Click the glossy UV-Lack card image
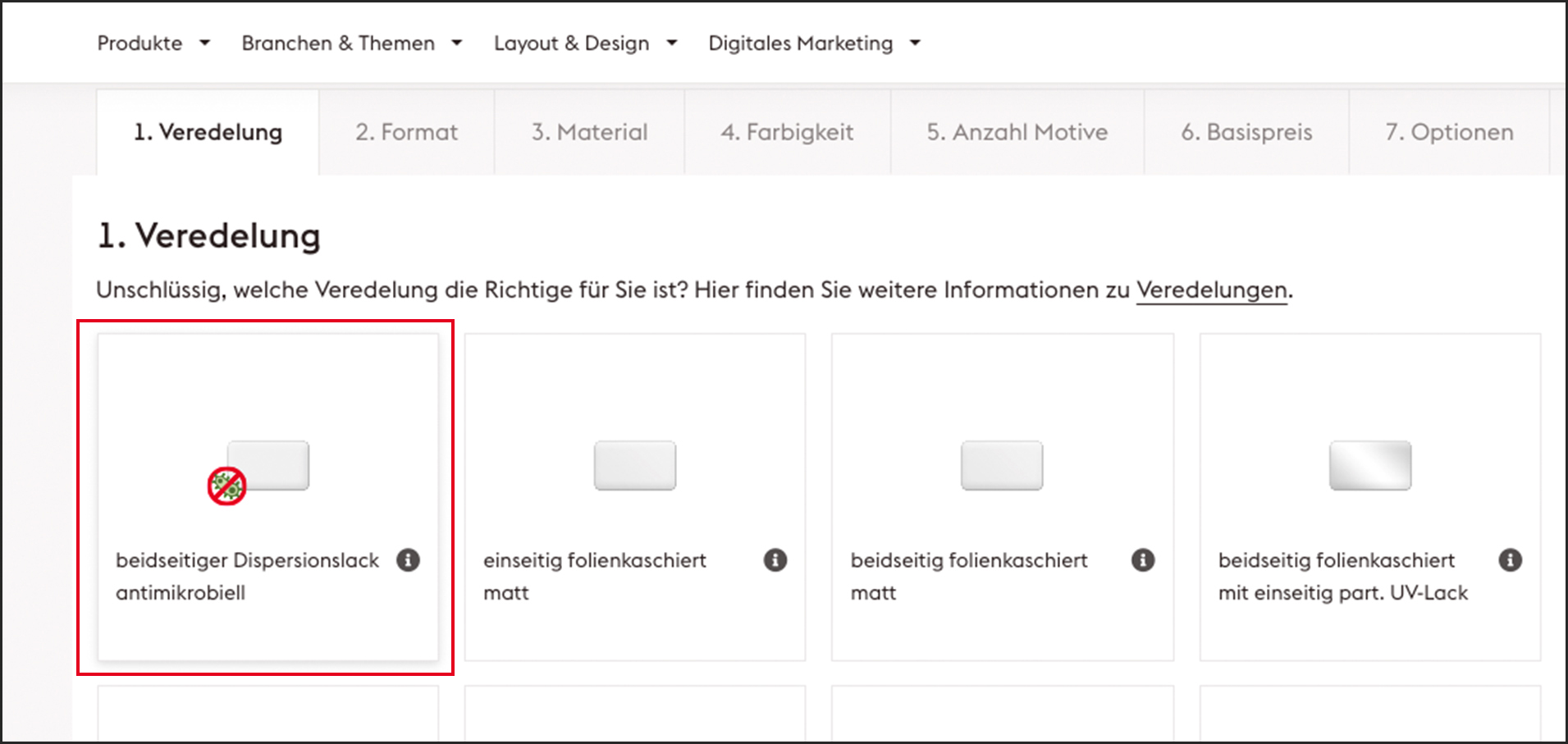Image resolution: width=1568 pixels, height=744 pixels. 1370,466
